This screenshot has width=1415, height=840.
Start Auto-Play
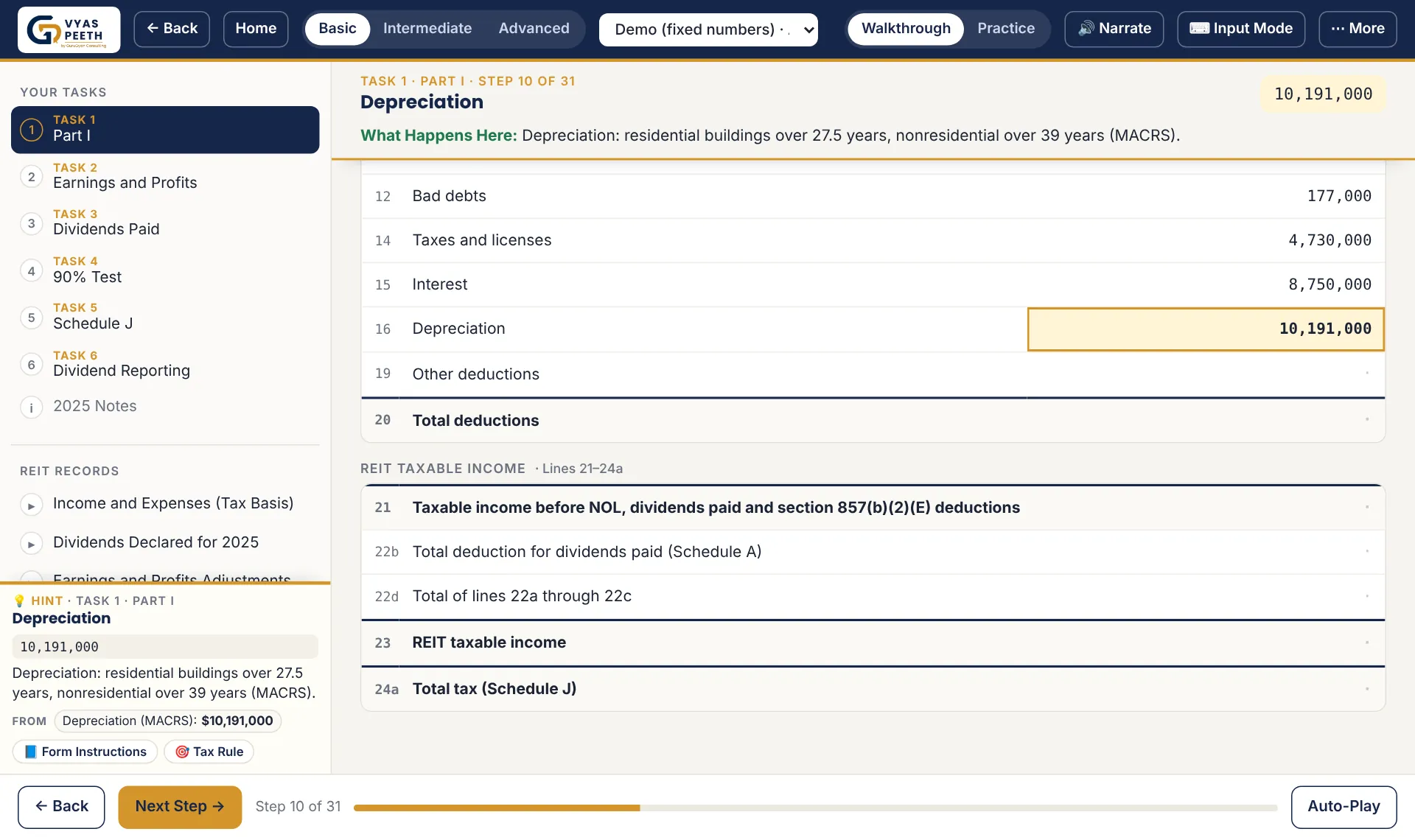tap(1344, 807)
